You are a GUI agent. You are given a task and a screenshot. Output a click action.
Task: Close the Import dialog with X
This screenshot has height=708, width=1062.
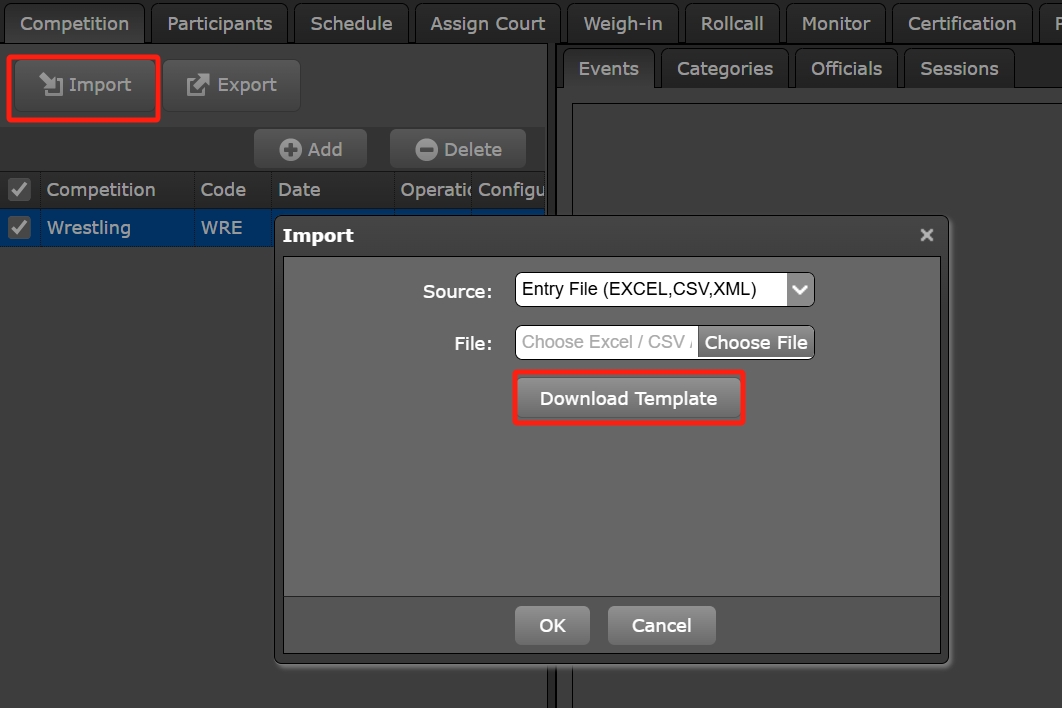(x=926, y=235)
